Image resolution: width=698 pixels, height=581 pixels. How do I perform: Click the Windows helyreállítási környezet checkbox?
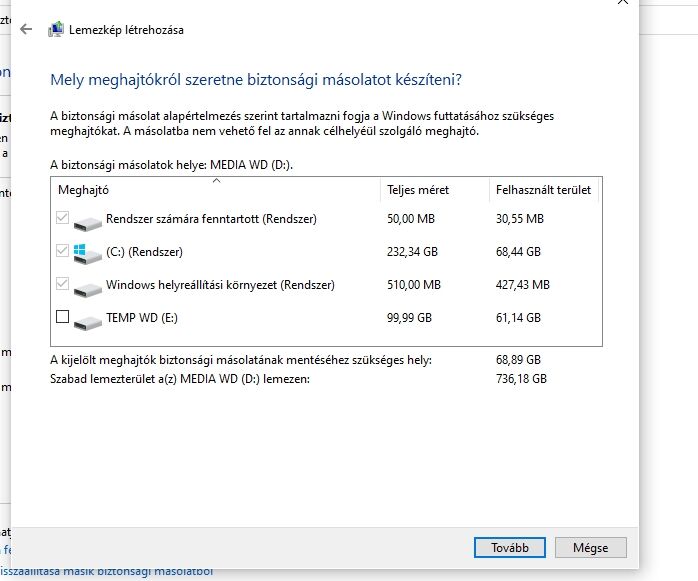63,284
